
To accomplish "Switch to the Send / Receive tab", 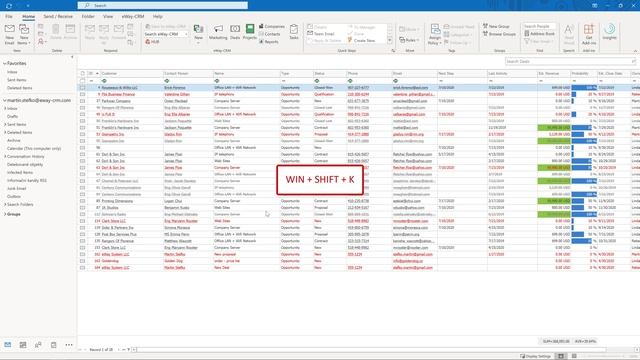I will 58,16.
